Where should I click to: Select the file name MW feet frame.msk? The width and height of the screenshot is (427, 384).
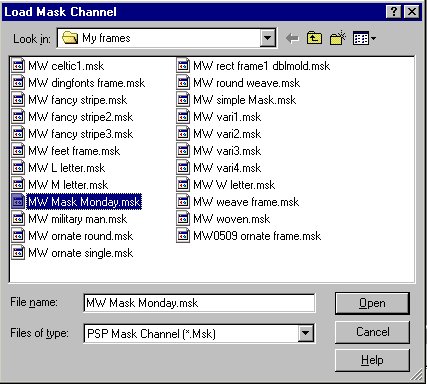(74, 151)
